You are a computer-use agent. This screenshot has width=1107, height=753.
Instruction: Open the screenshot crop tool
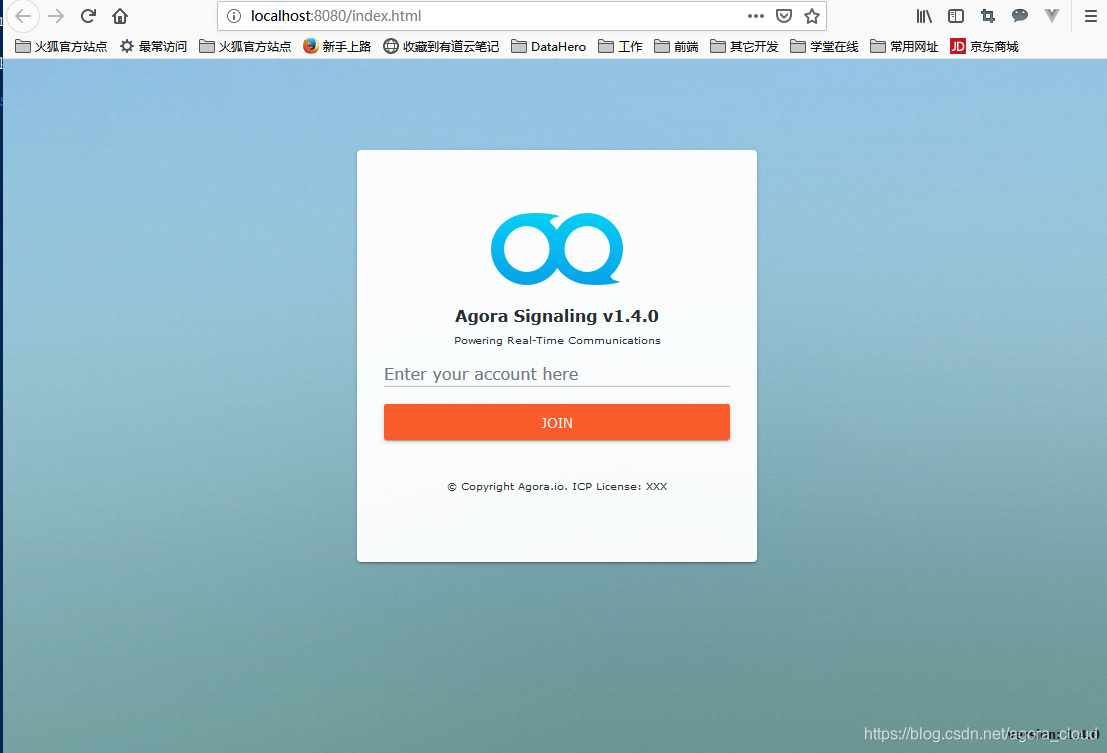click(988, 16)
